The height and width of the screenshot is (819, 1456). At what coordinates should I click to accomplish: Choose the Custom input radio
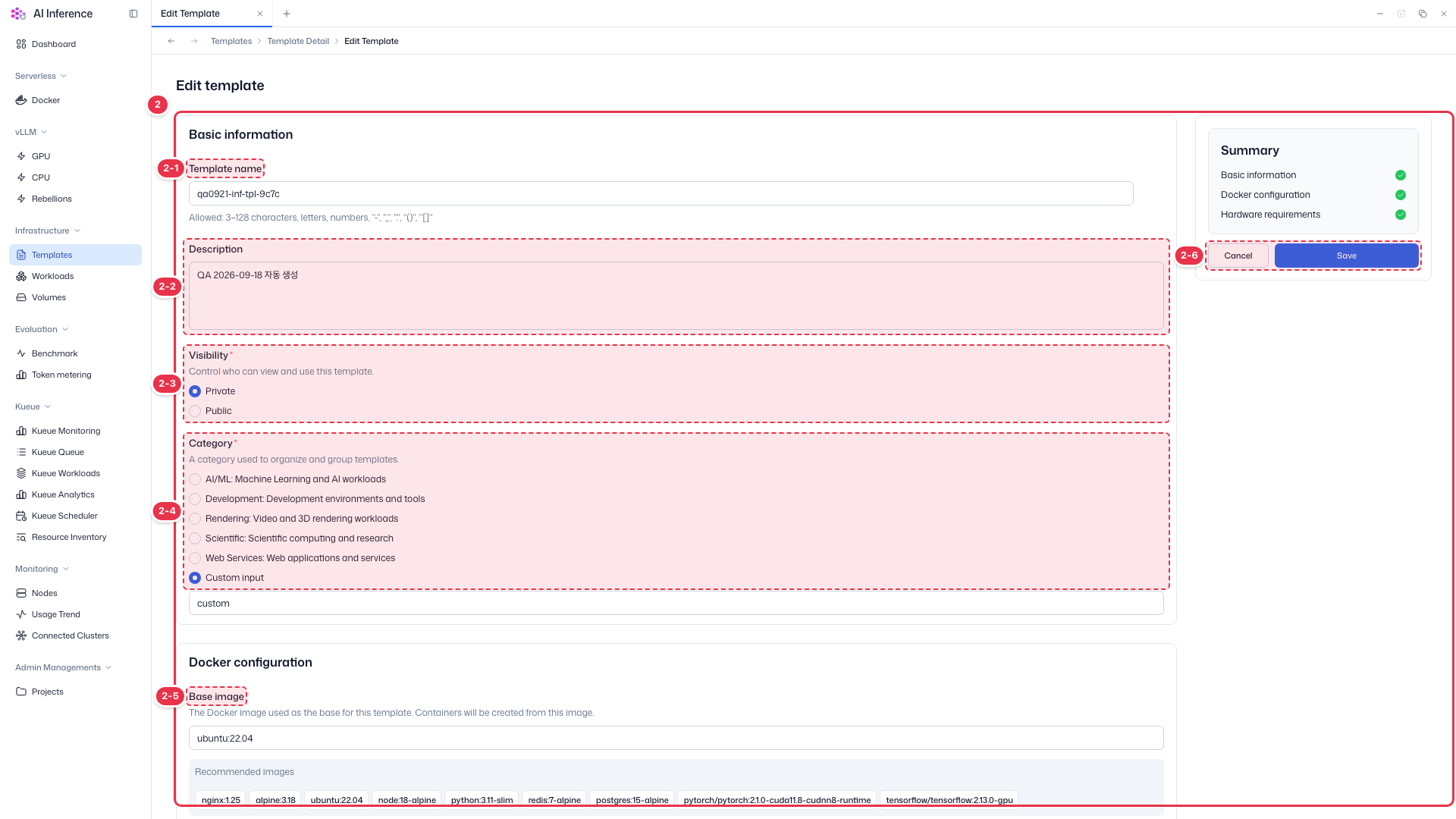click(195, 578)
